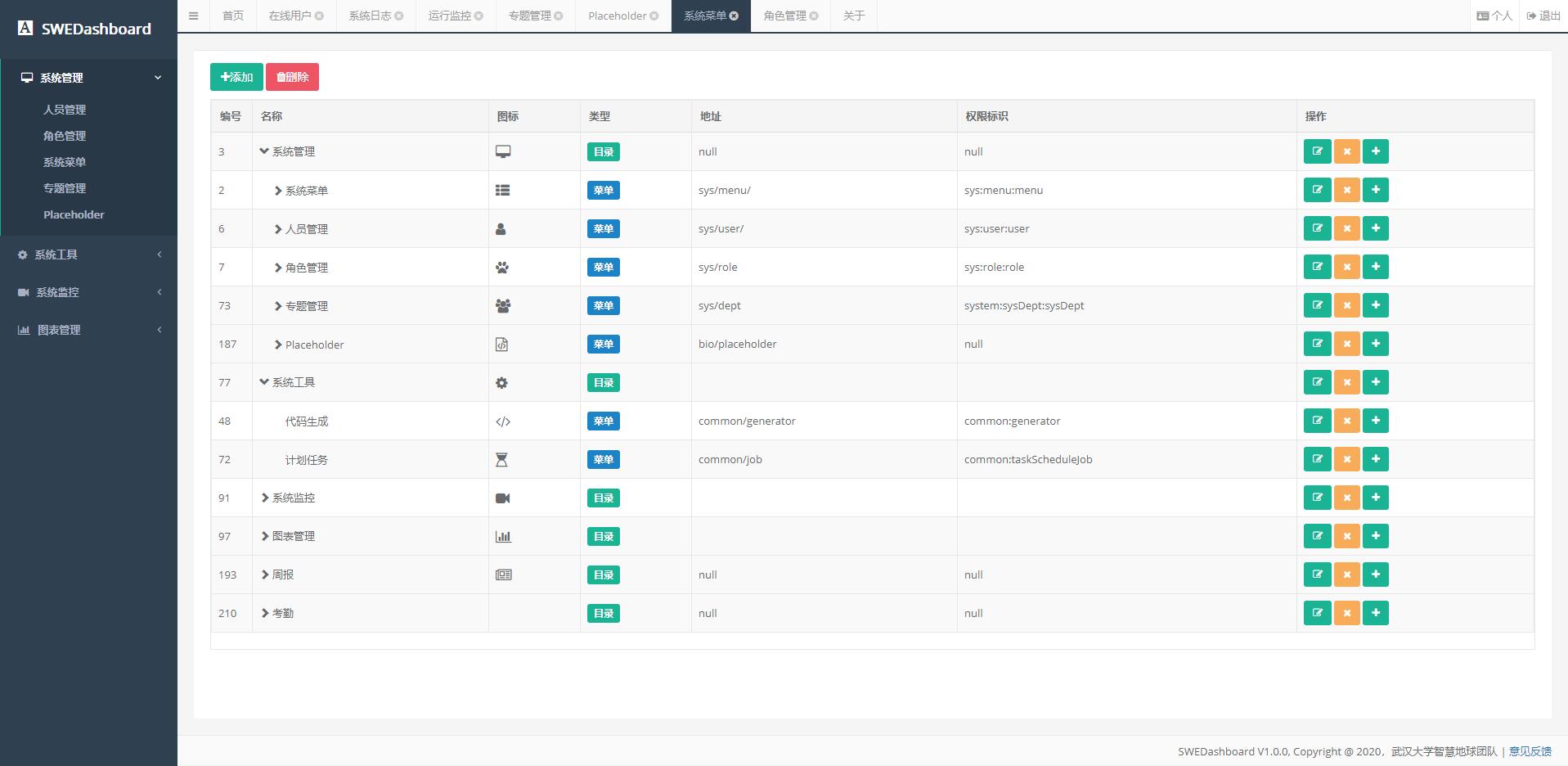
Task: Click add-child plus icon for 人员管理 row
Action: (x=1376, y=228)
